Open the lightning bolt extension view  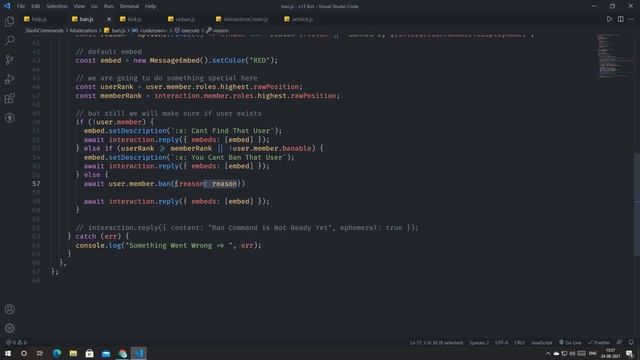[x=9, y=118]
